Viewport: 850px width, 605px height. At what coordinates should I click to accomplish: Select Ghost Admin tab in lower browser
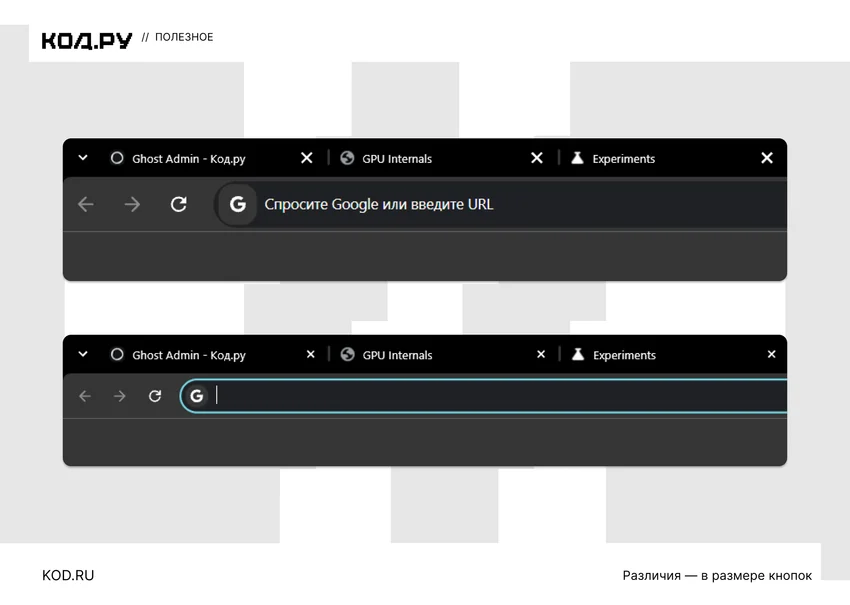(x=211, y=355)
